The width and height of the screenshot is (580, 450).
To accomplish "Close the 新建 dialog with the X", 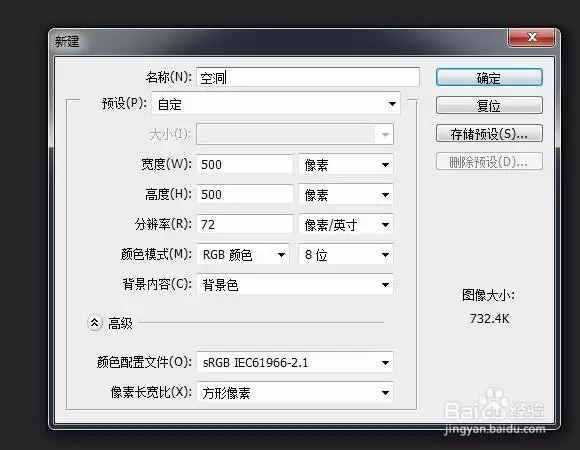I will coord(532,37).
